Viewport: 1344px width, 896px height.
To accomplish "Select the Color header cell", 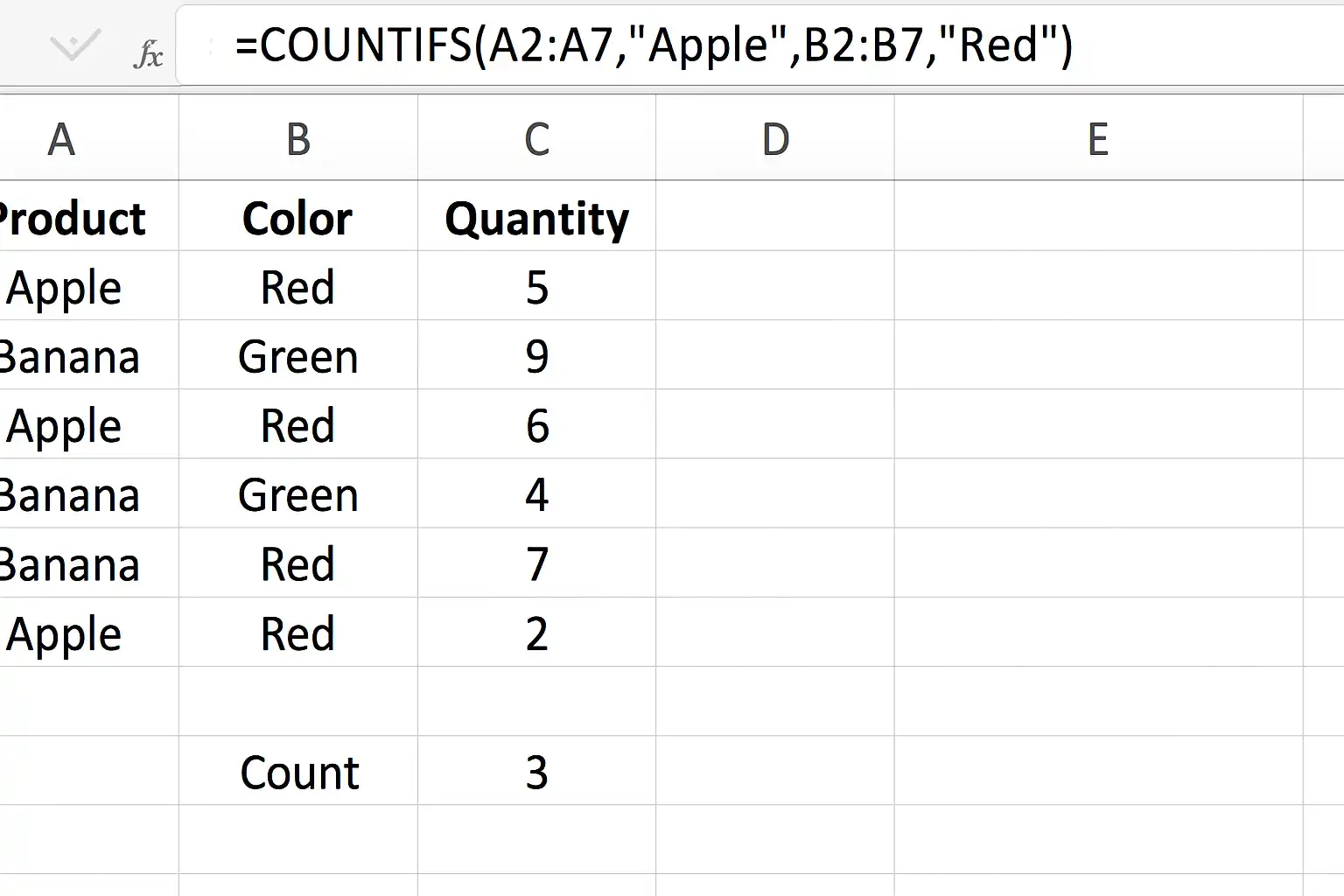I will [298, 217].
